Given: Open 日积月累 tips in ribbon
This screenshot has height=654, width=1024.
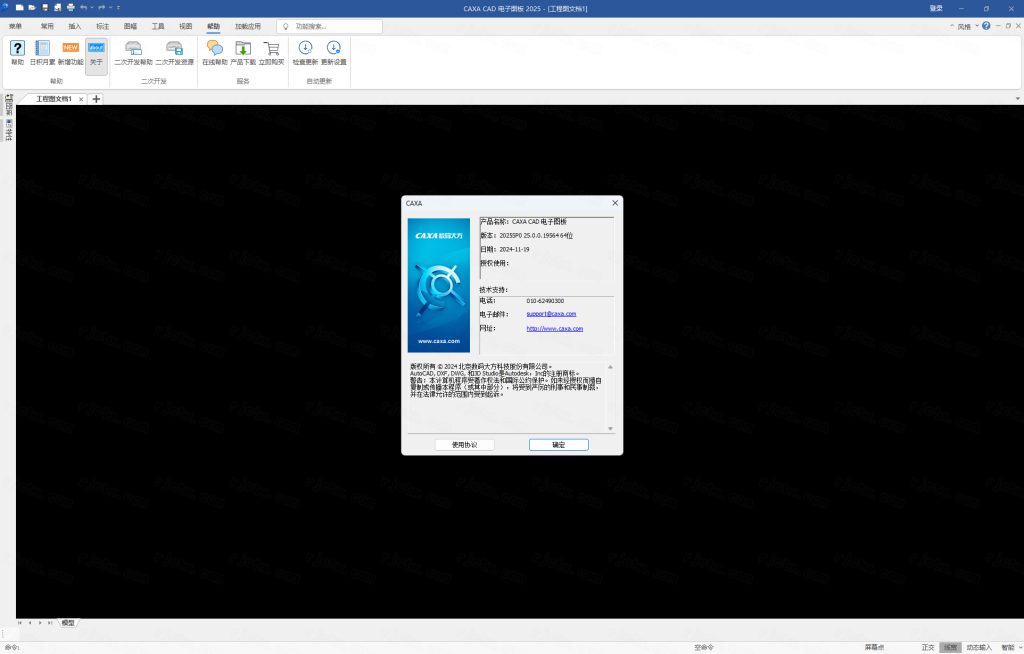Looking at the screenshot, I should [x=42, y=48].
